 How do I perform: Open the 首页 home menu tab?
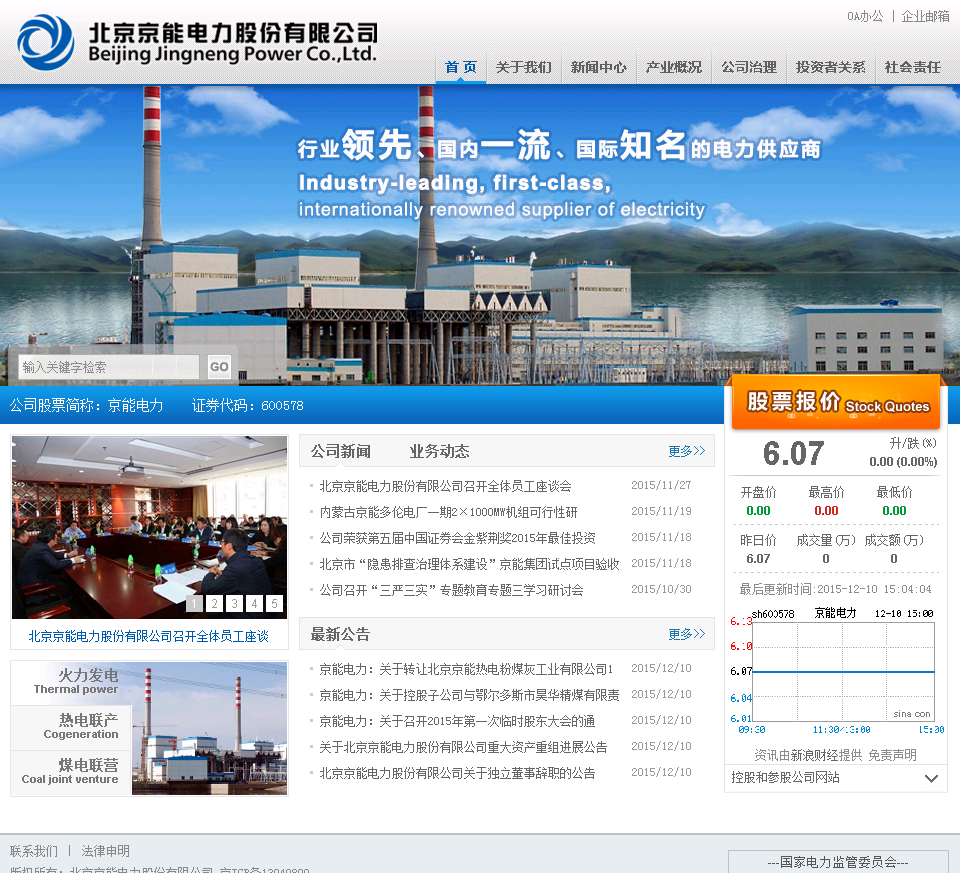461,67
